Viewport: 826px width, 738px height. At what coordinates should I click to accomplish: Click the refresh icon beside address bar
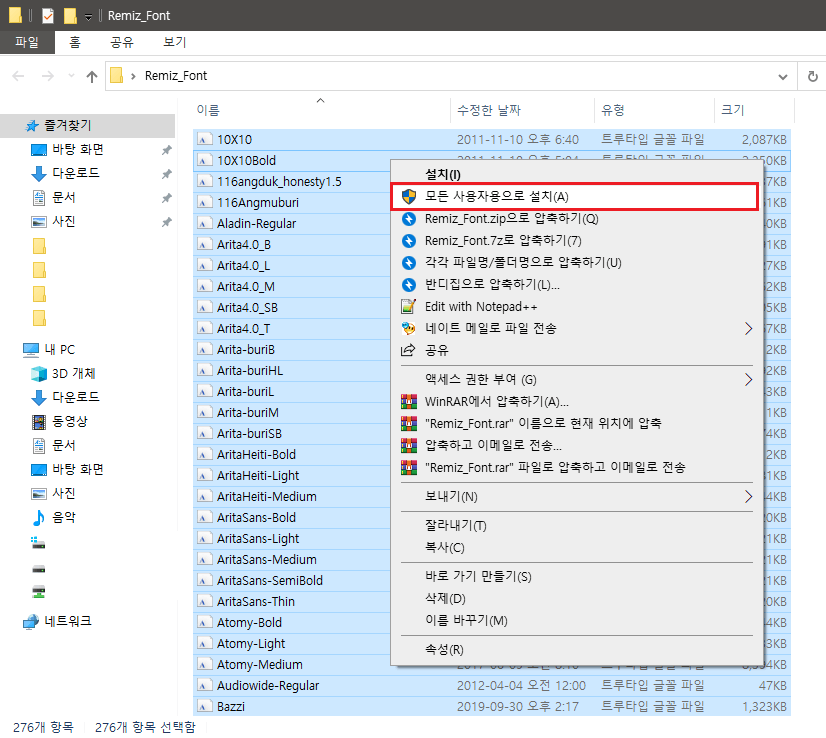[813, 76]
